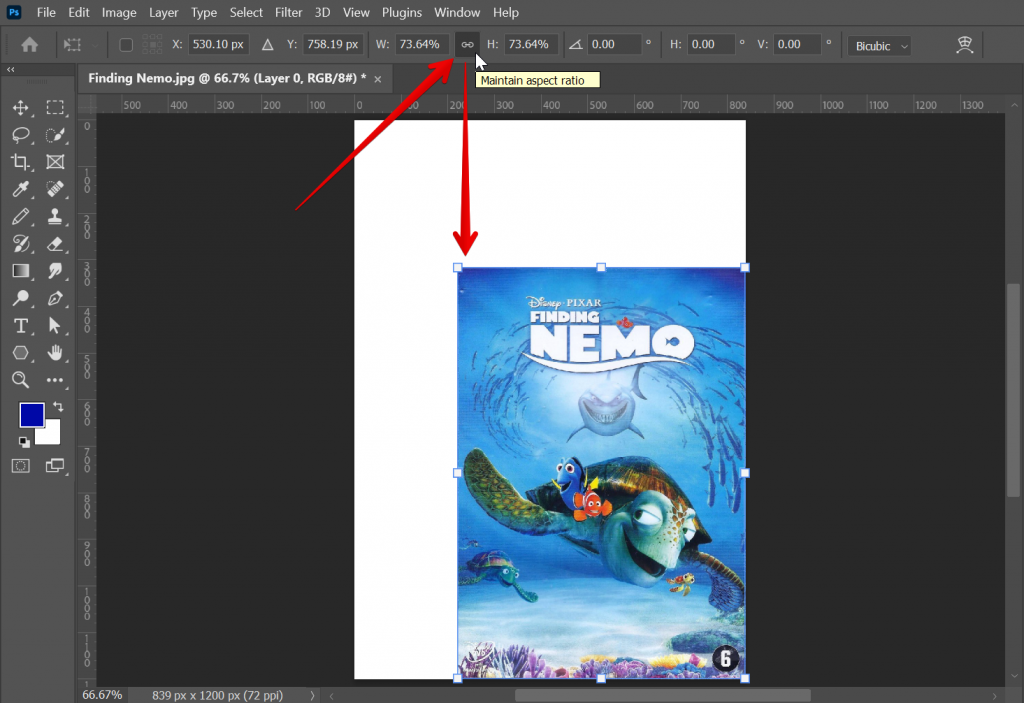Viewport: 1024px width, 703px height.
Task: Open the Filter menu
Action: pyautogui.click(x=288, y=13)
